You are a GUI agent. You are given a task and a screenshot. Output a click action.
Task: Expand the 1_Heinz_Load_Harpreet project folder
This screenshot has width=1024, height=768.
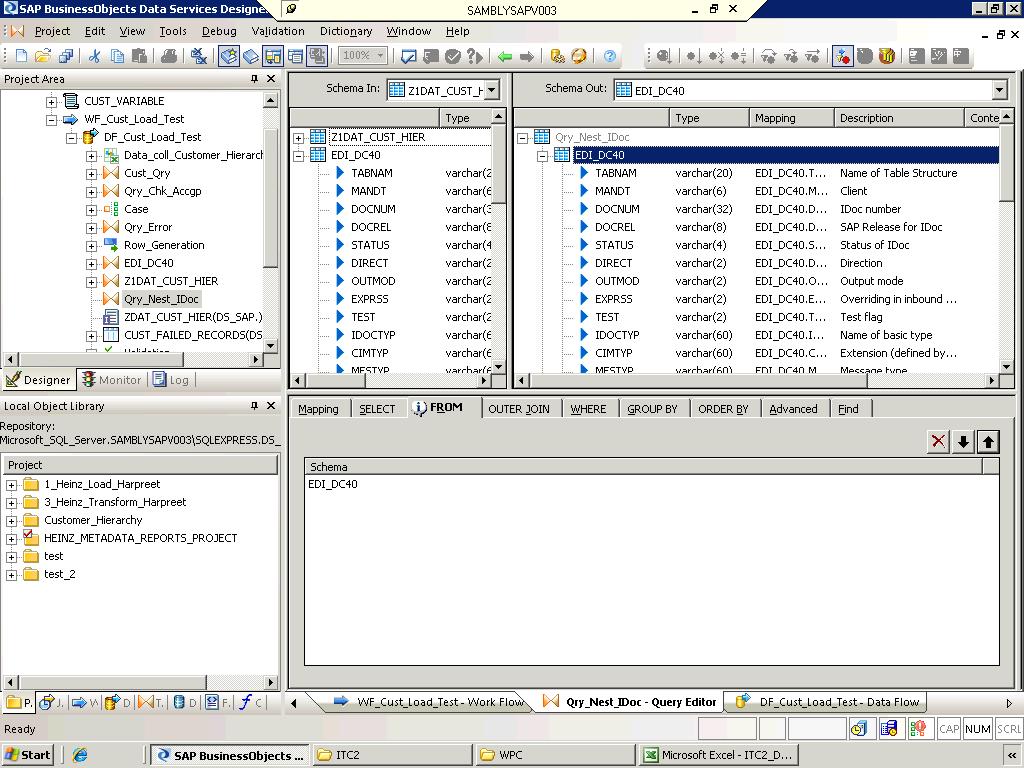(11, 485)
